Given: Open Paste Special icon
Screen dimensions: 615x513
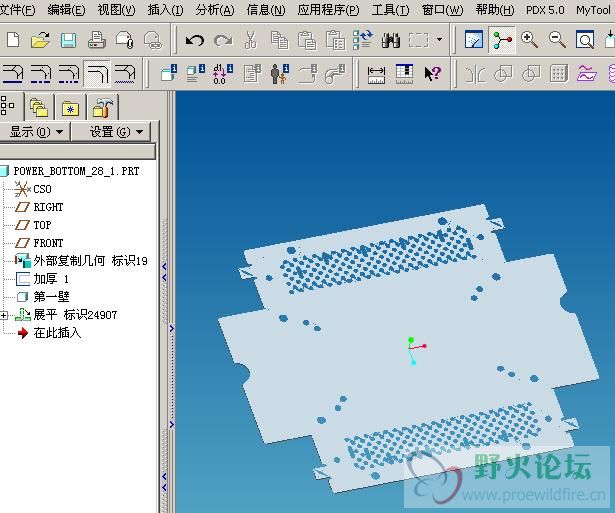Looking at the screenshot, I should 335,40.
